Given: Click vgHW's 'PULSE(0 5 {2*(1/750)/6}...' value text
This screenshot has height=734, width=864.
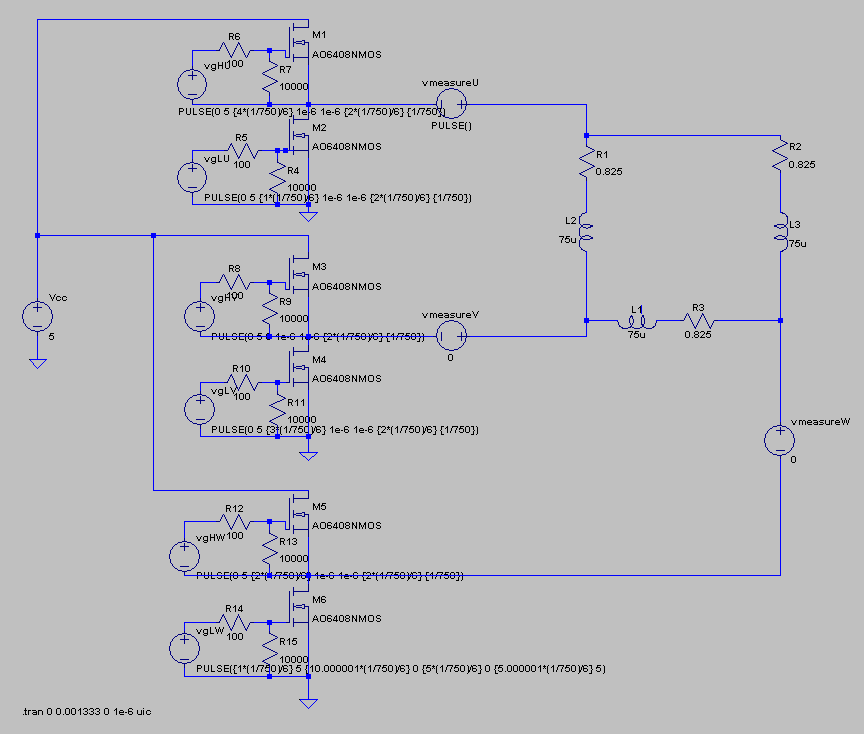Looking at the screenshot, I should [330, 576].
